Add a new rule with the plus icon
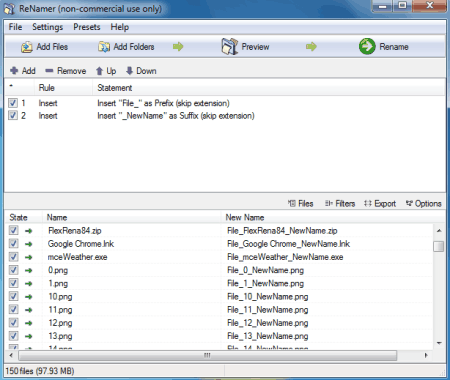 [14, 71]
